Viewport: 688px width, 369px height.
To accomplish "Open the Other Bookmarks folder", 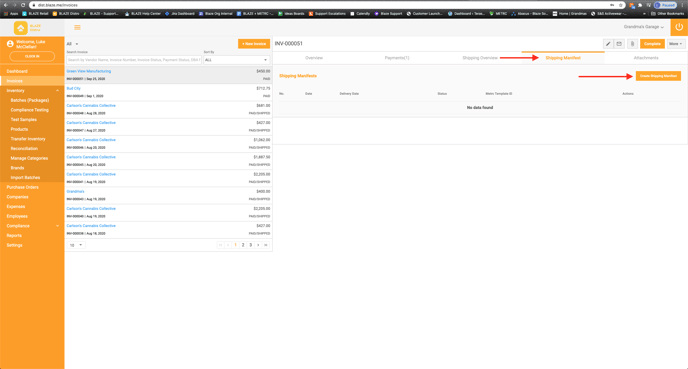I will coord(668,14).
